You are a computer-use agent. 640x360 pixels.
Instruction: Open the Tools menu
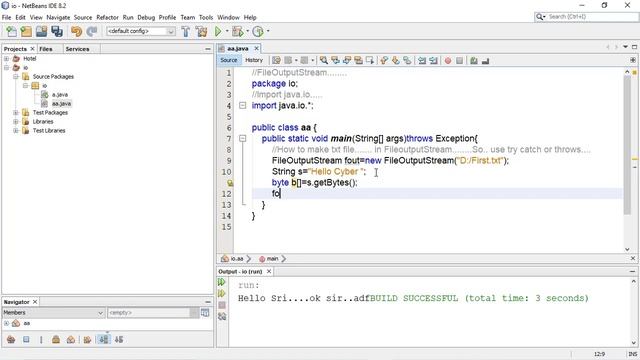[206, 18]
